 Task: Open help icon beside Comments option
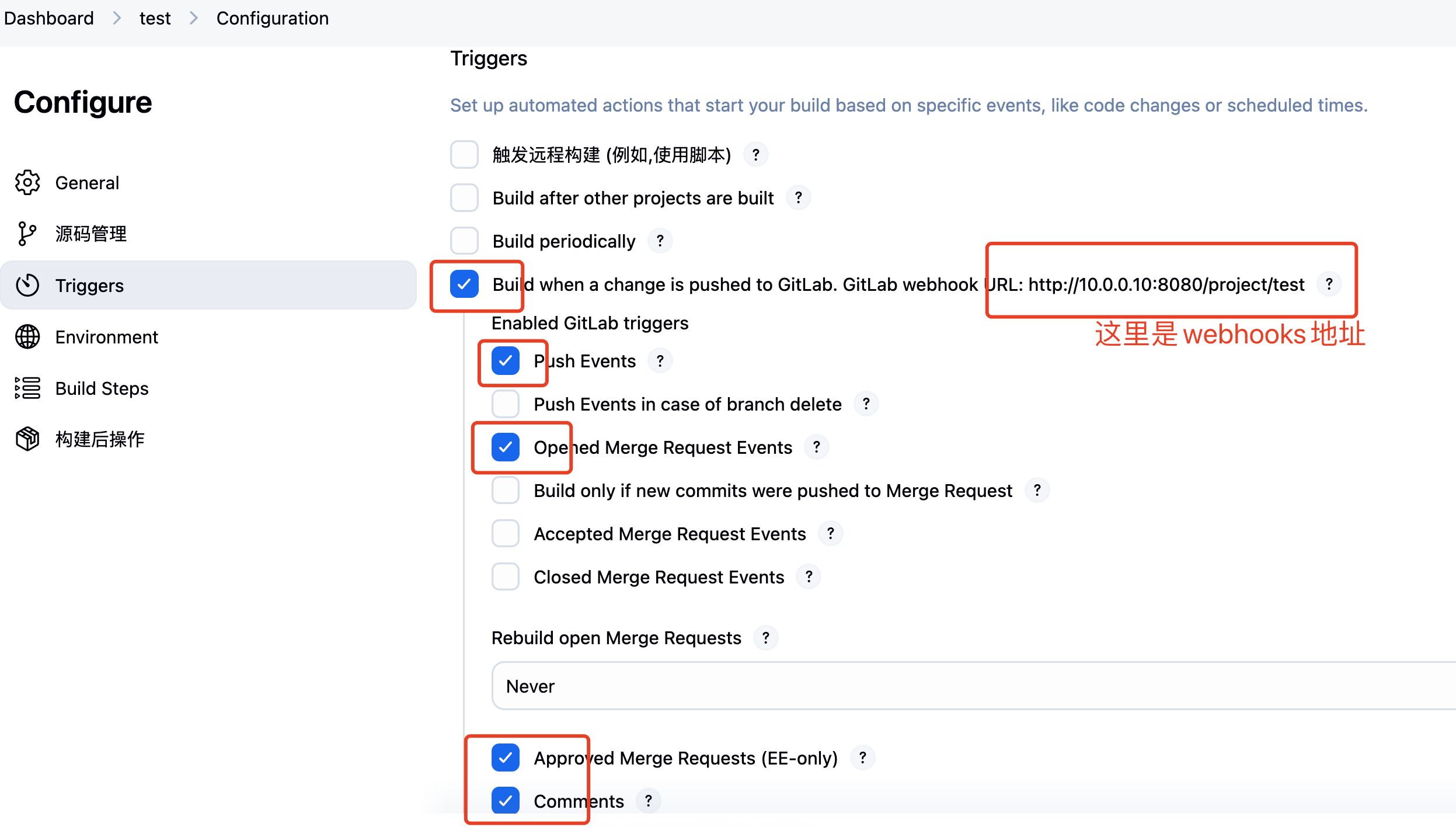(x=648, y=801)
